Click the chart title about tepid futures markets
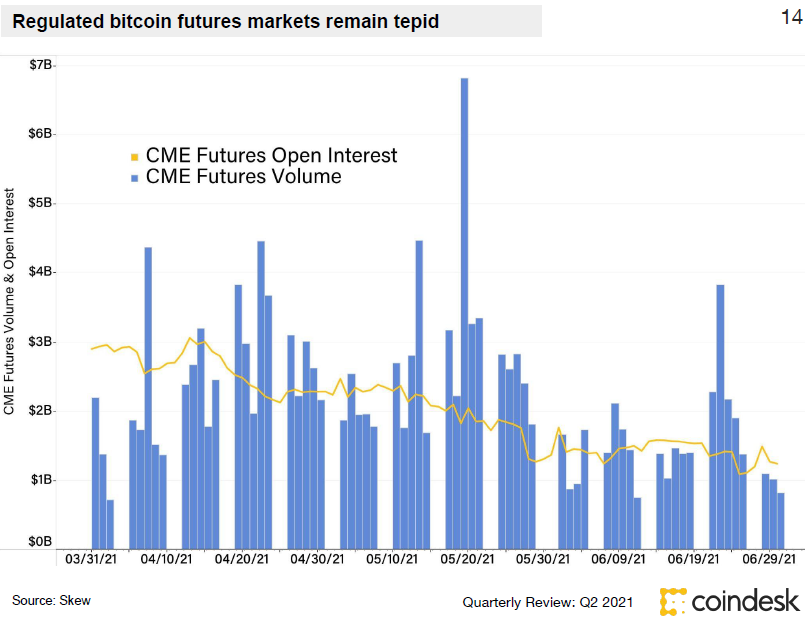Viewport: 806px width, 621px height. (225, 21)
